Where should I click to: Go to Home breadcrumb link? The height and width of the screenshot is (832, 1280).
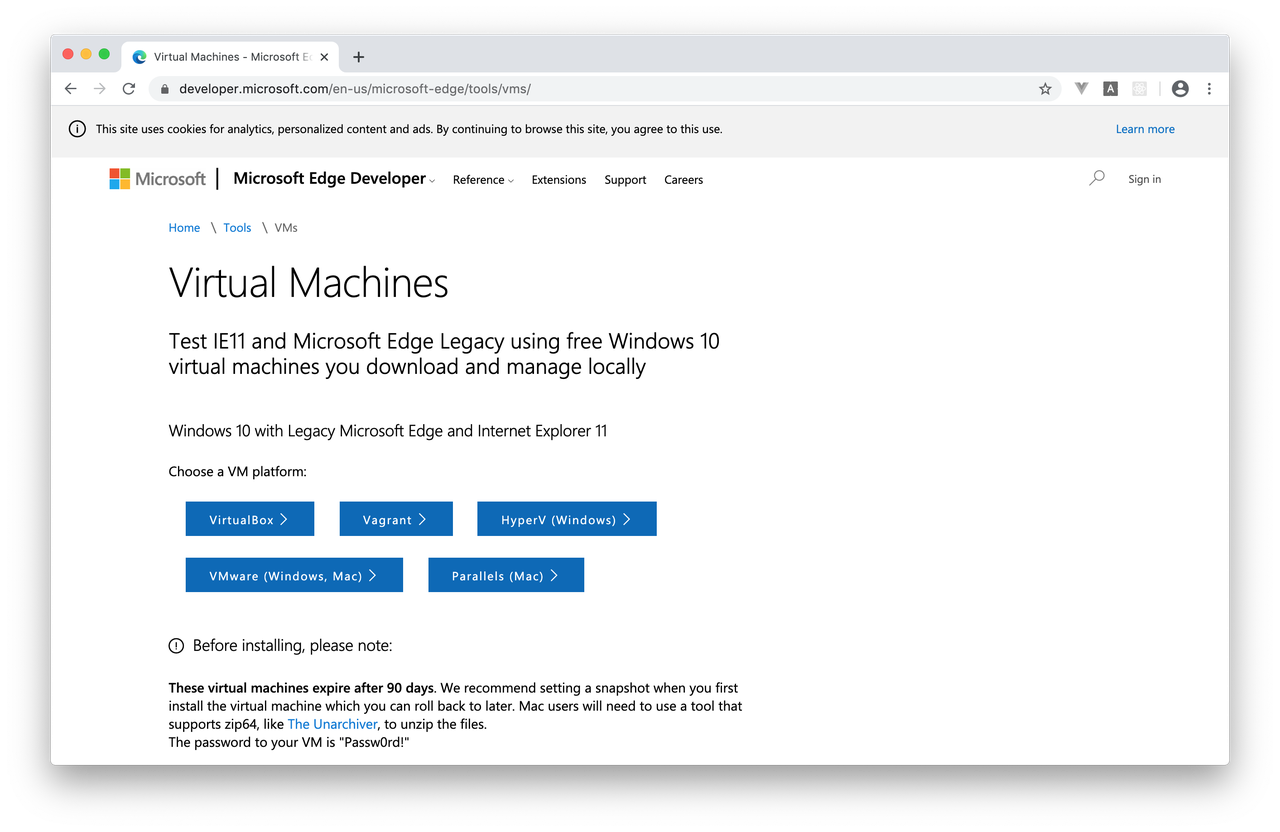point(184,228)
